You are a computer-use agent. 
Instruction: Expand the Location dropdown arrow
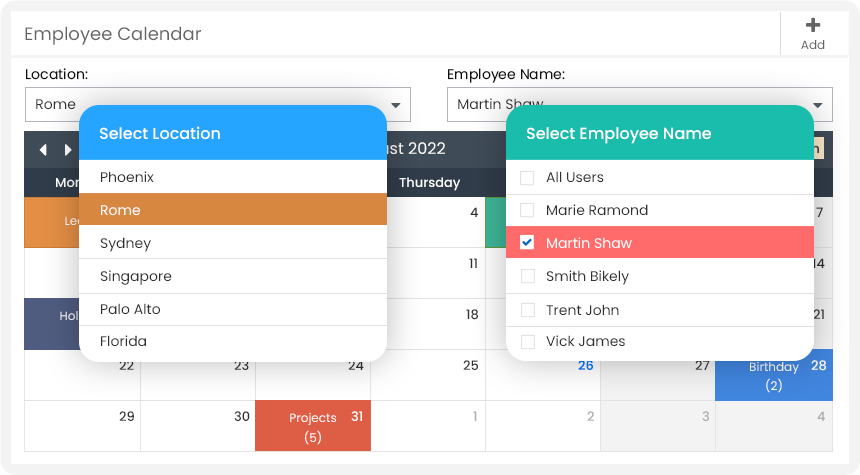pos(397,104)
